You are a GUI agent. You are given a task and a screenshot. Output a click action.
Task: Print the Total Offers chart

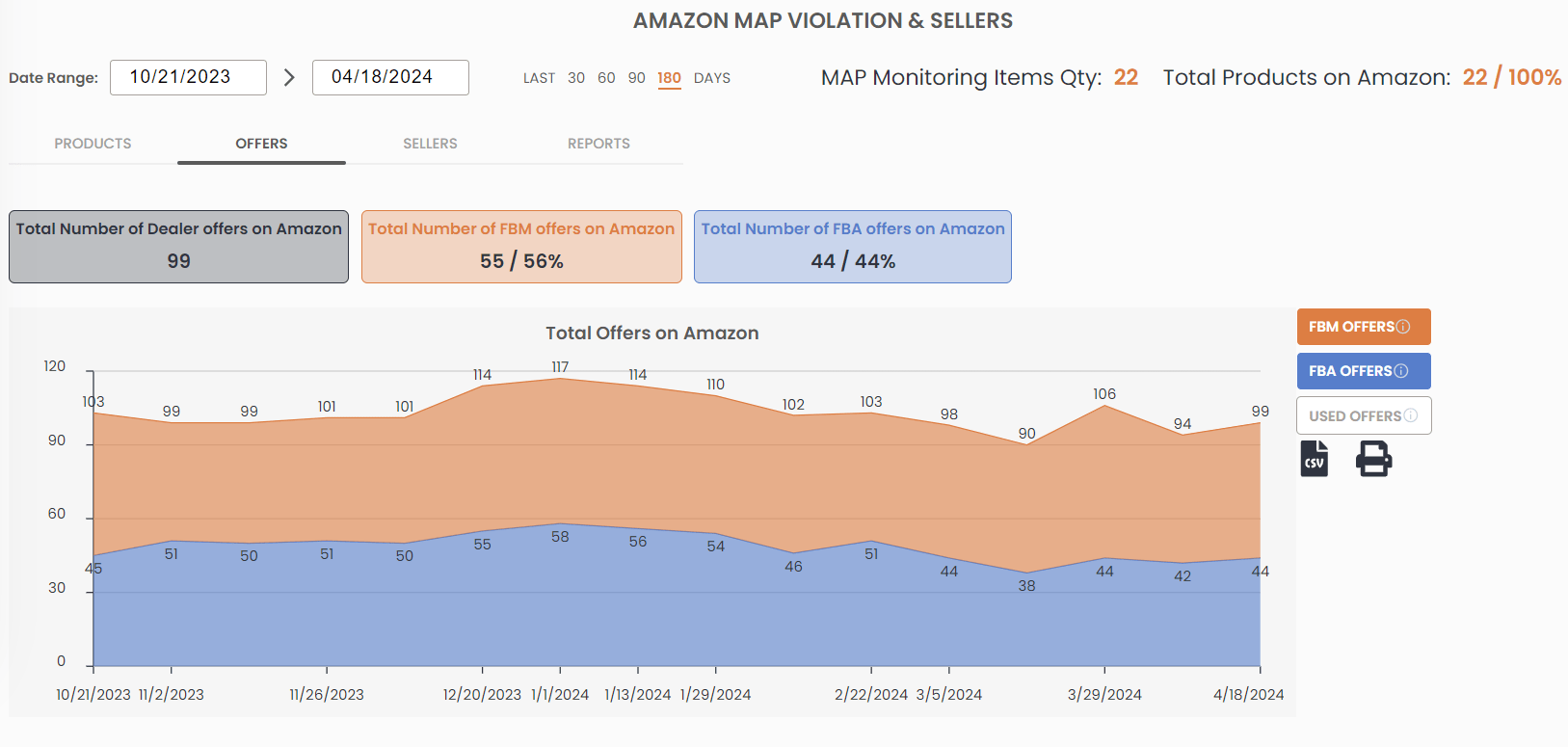(1374, 459)
